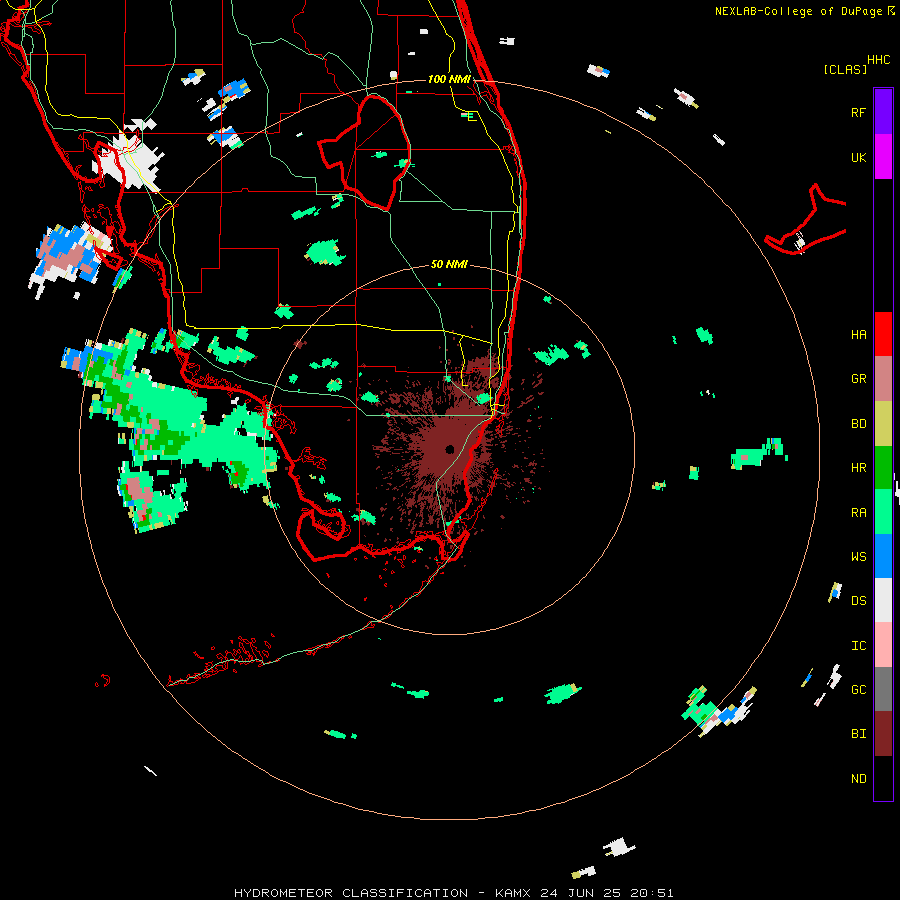Image resolution: width=900 pixels, height=900 pixels.
Task: Click the RA light green legend swatch
Action: coord(883,512)
